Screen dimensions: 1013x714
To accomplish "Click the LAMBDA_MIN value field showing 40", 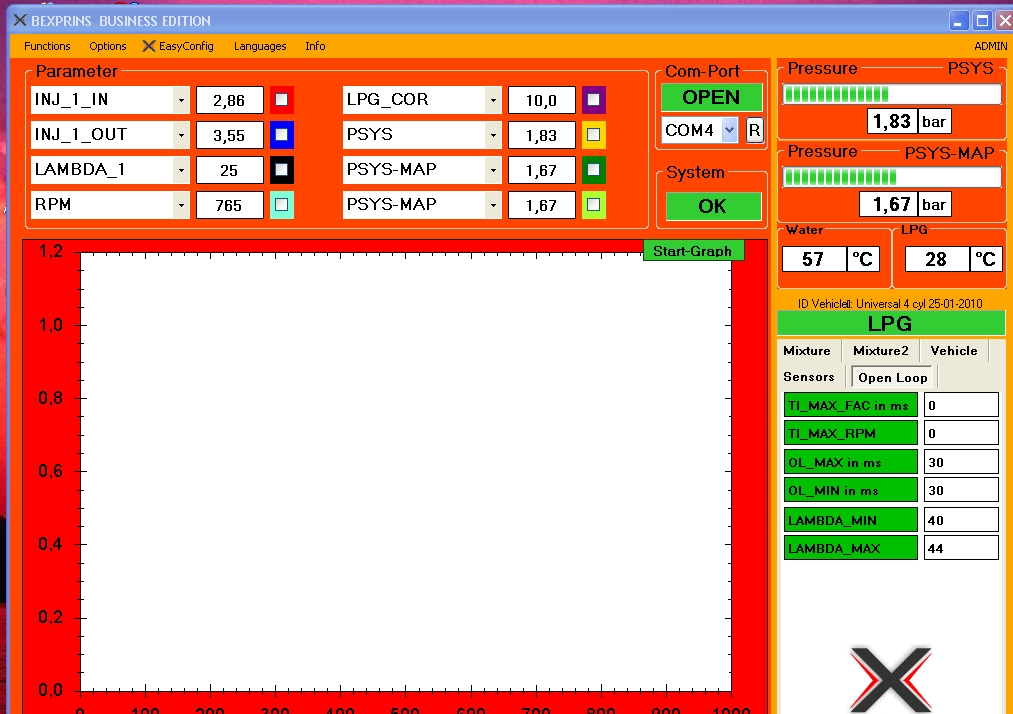I will coord(961,520).
